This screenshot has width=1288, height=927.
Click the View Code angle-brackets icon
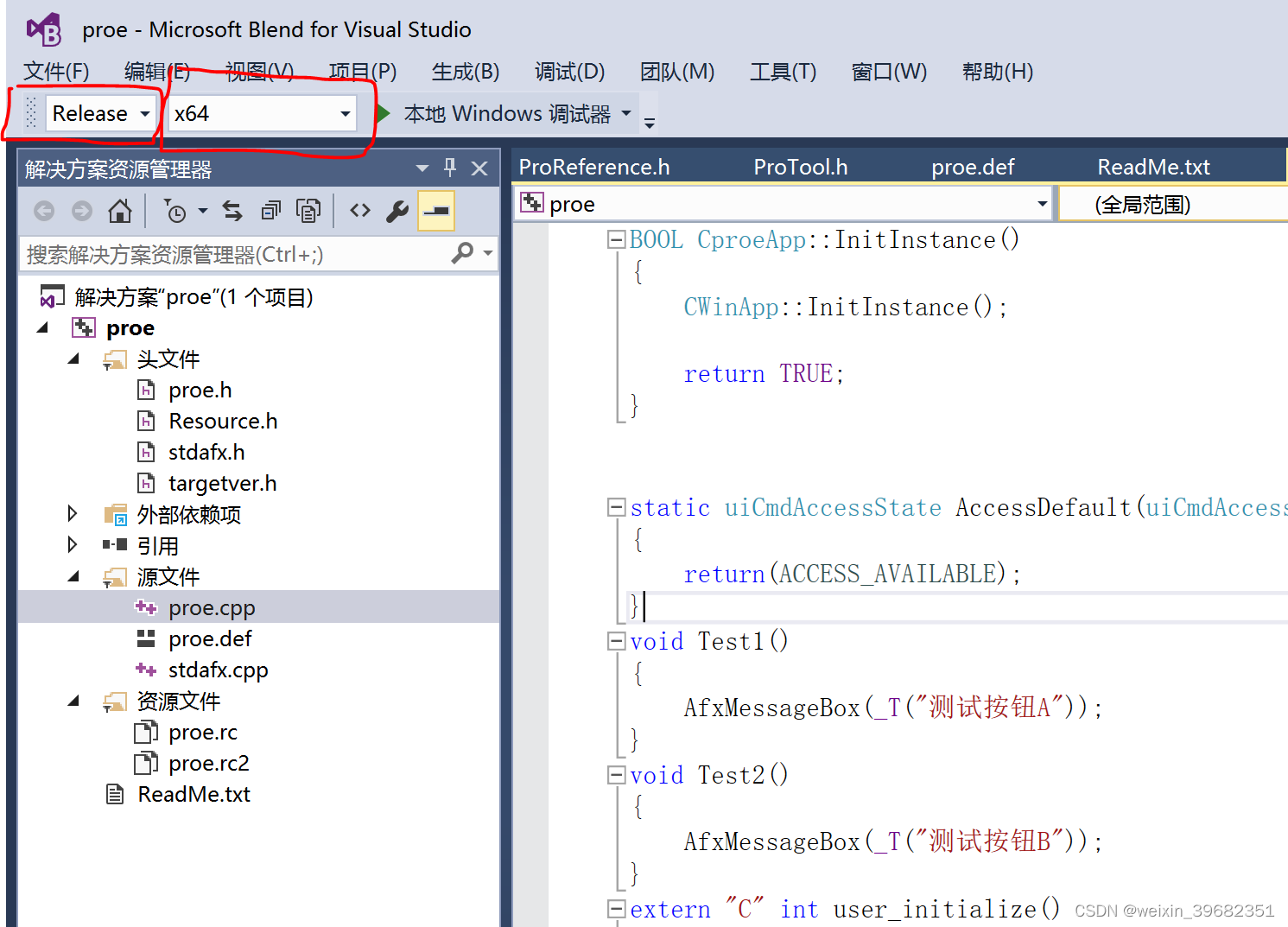(360, 211)
